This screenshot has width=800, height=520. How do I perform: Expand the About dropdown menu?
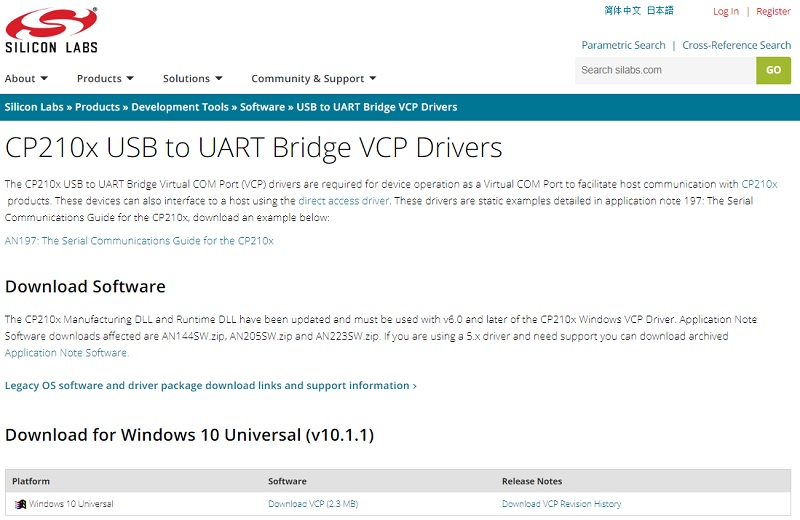(26, 79)
